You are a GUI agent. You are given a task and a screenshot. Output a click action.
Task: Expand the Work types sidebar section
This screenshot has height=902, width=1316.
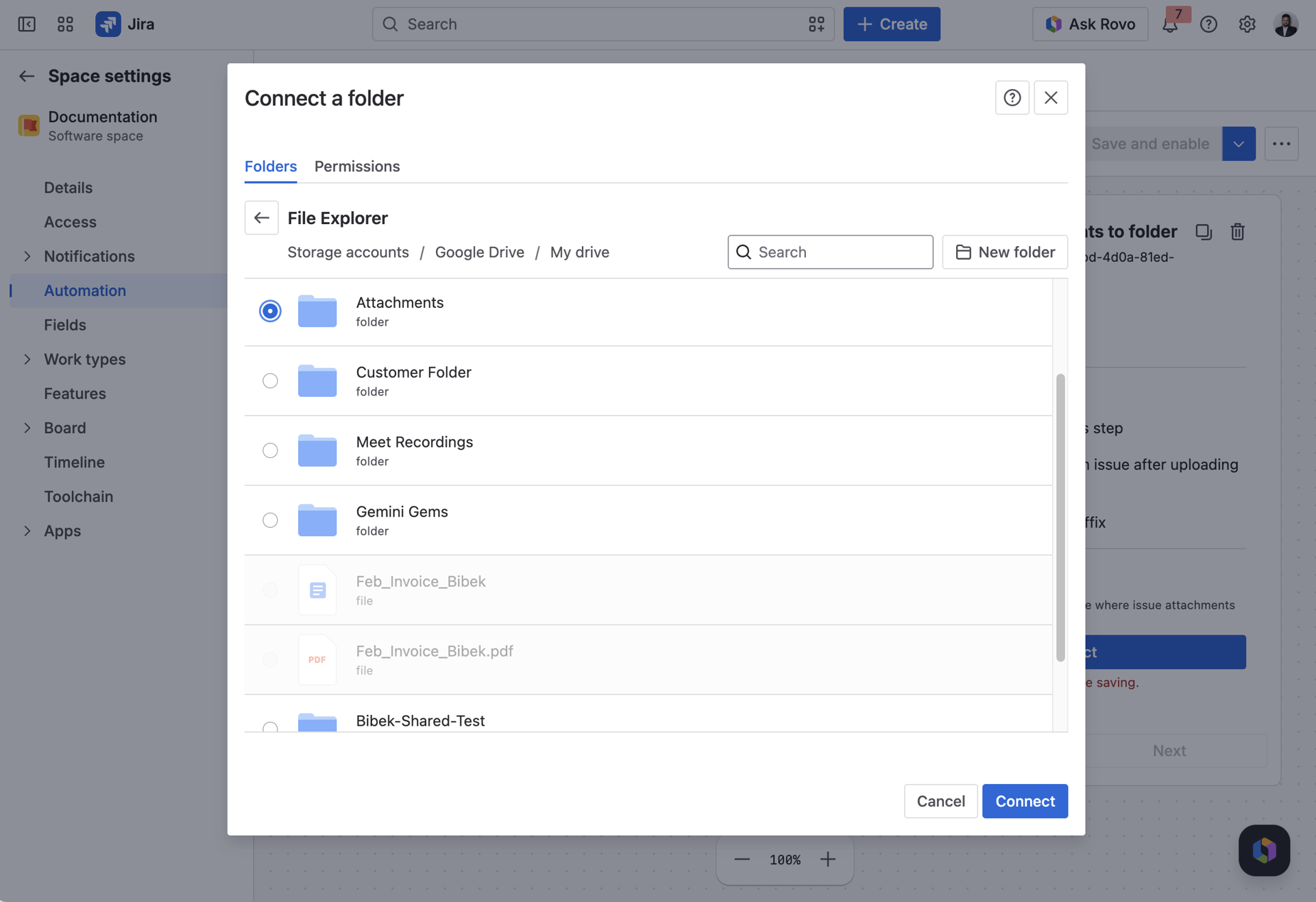[x=27, y=358]
